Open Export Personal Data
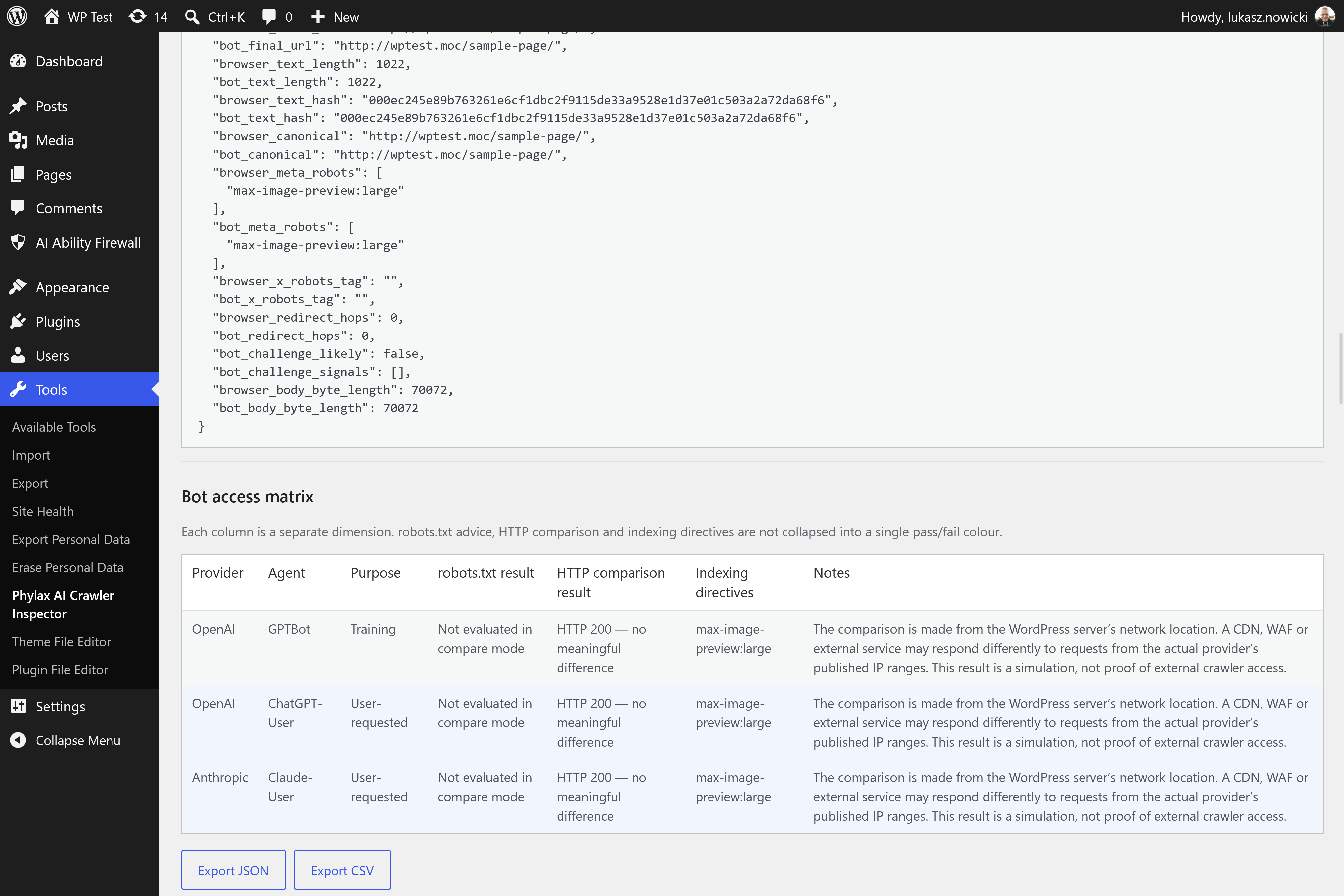Viewport: 1344px width, 896px height. (x=71, y=539)
